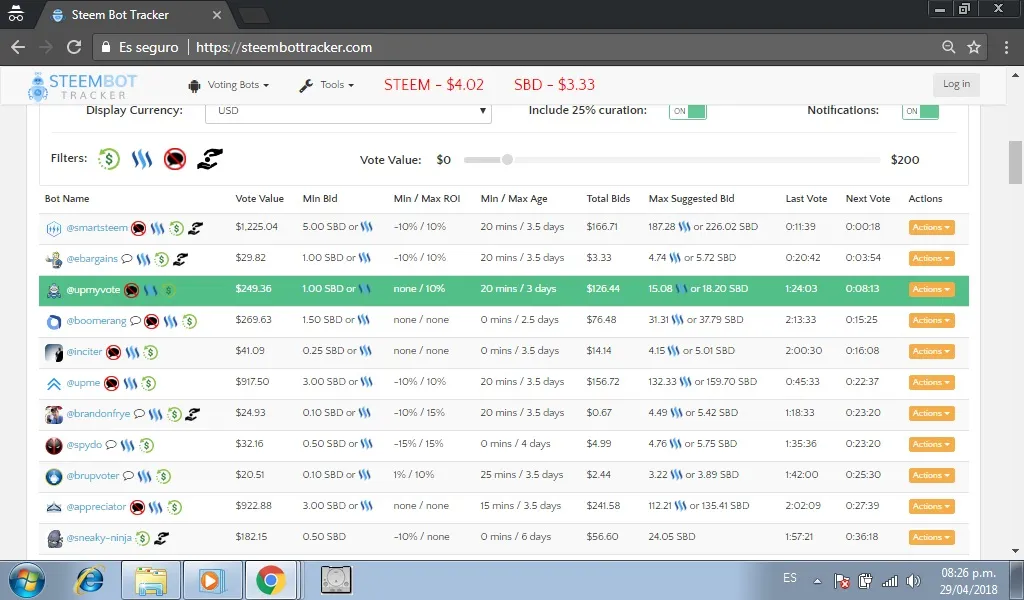Click the hand-giving filter icon

pos(210,159)
